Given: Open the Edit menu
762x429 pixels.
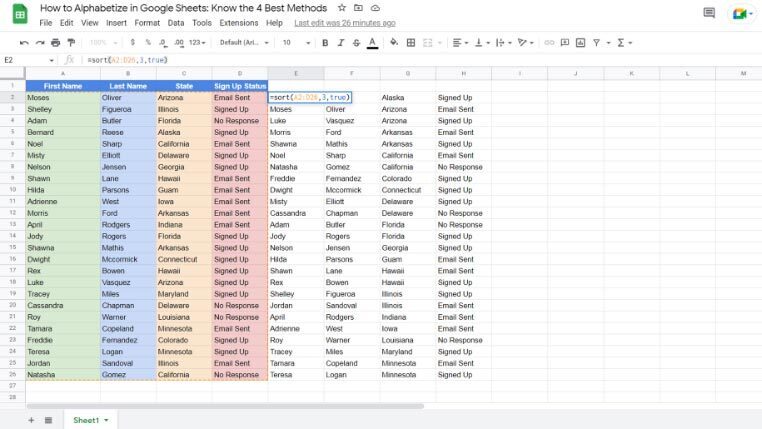Looking at the screenshot, I should tap(67, 23).
